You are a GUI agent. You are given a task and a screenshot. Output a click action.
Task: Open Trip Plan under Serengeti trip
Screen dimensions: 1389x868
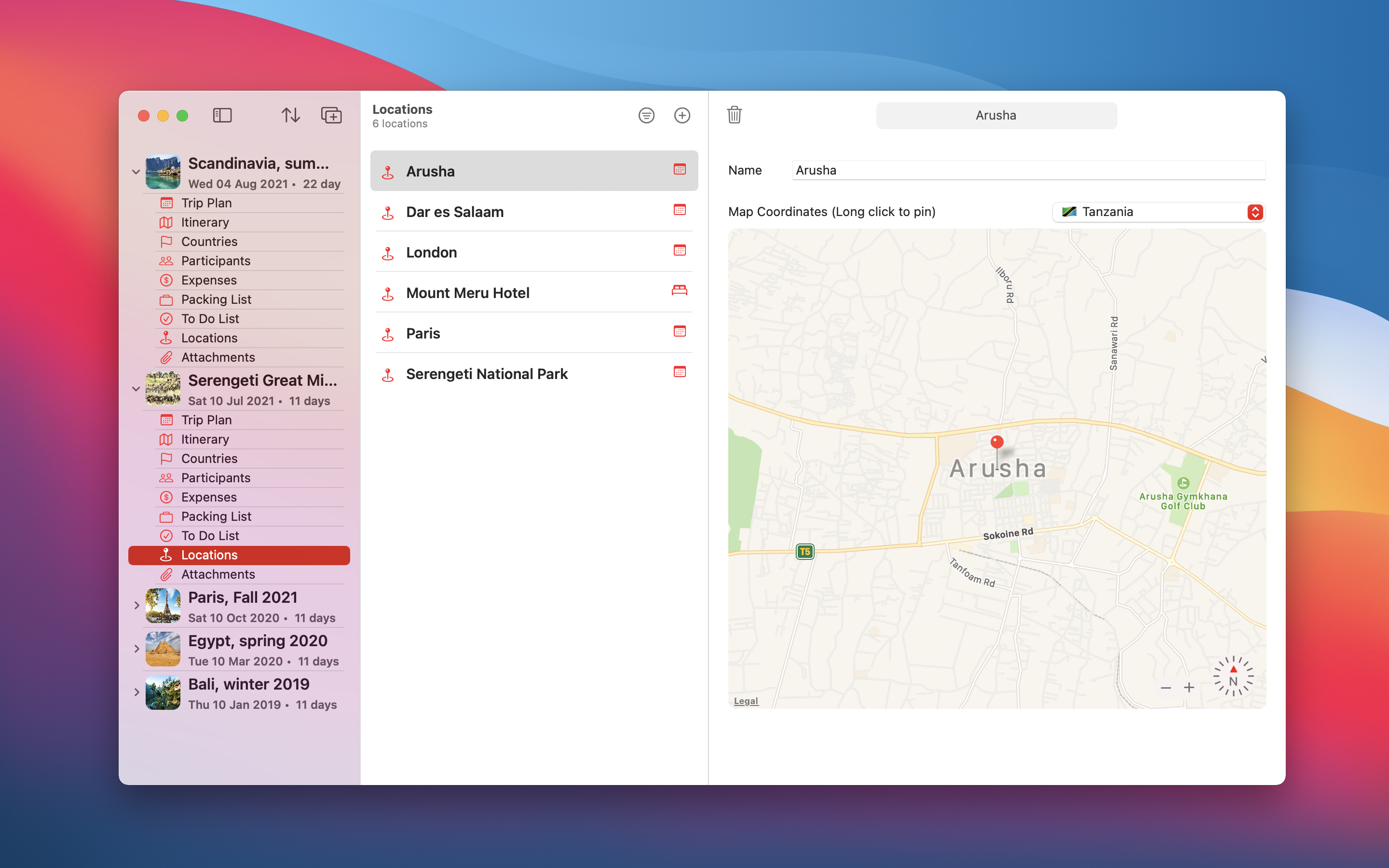coord(239,420)
